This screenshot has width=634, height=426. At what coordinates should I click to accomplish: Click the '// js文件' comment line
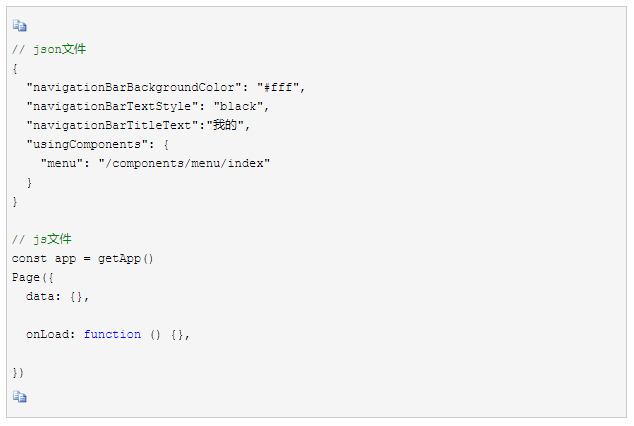(42, 239)
